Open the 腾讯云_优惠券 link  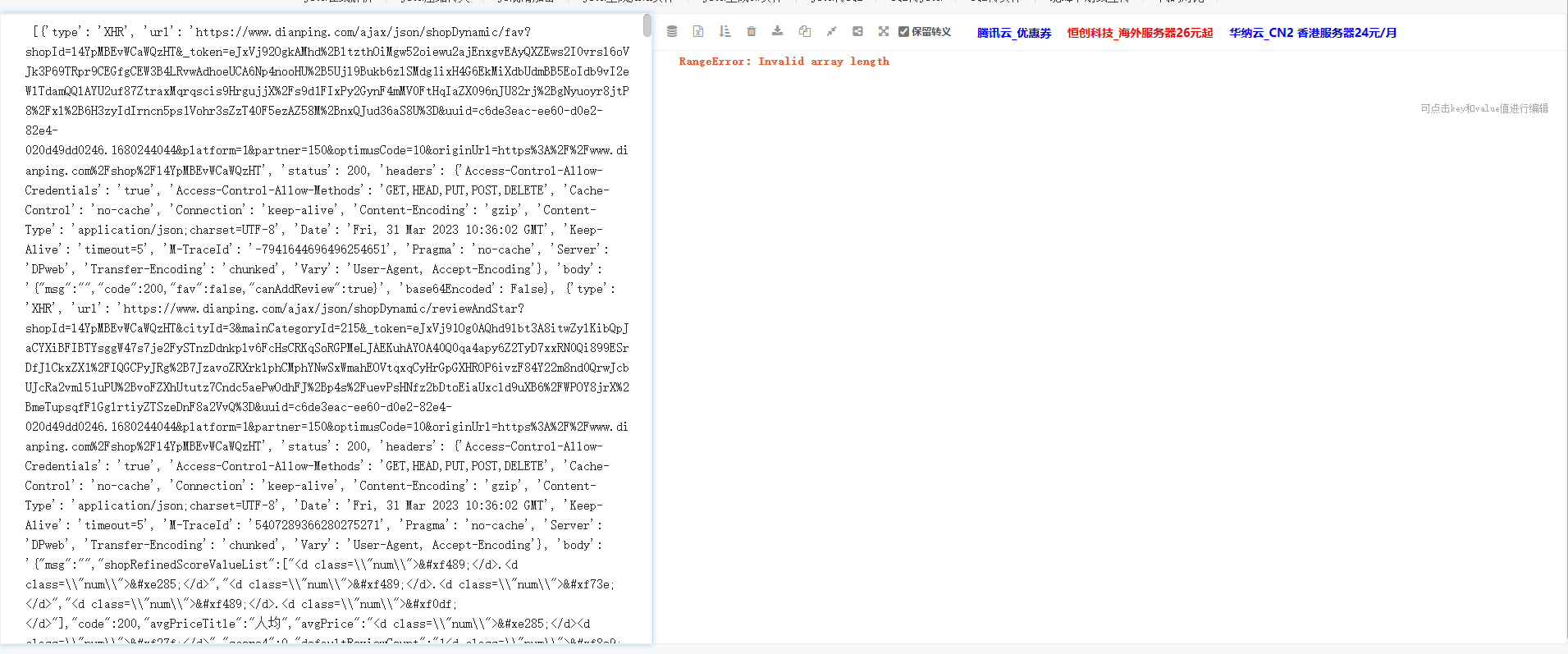pyautogui.click(x=1014, y=33)
